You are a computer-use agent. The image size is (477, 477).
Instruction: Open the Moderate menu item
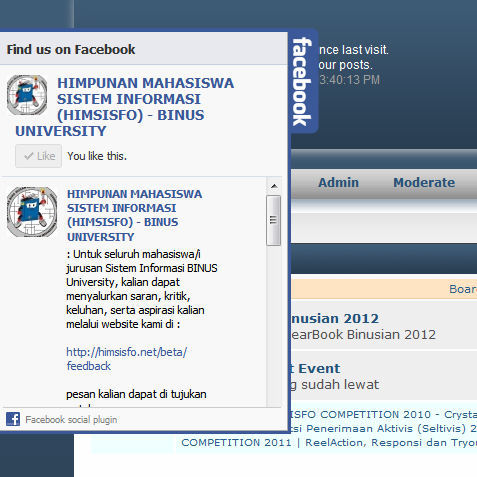(x=424, y=183)
